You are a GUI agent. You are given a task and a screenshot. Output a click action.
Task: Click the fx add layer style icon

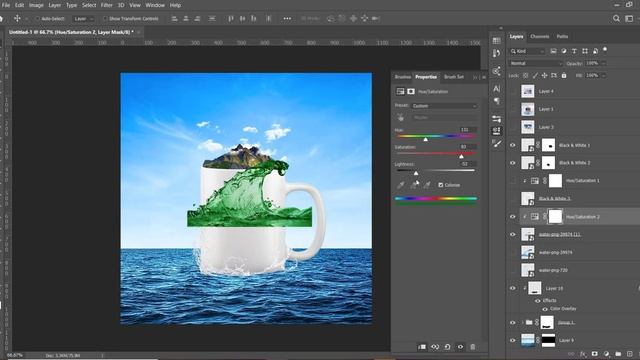[583, 354]
